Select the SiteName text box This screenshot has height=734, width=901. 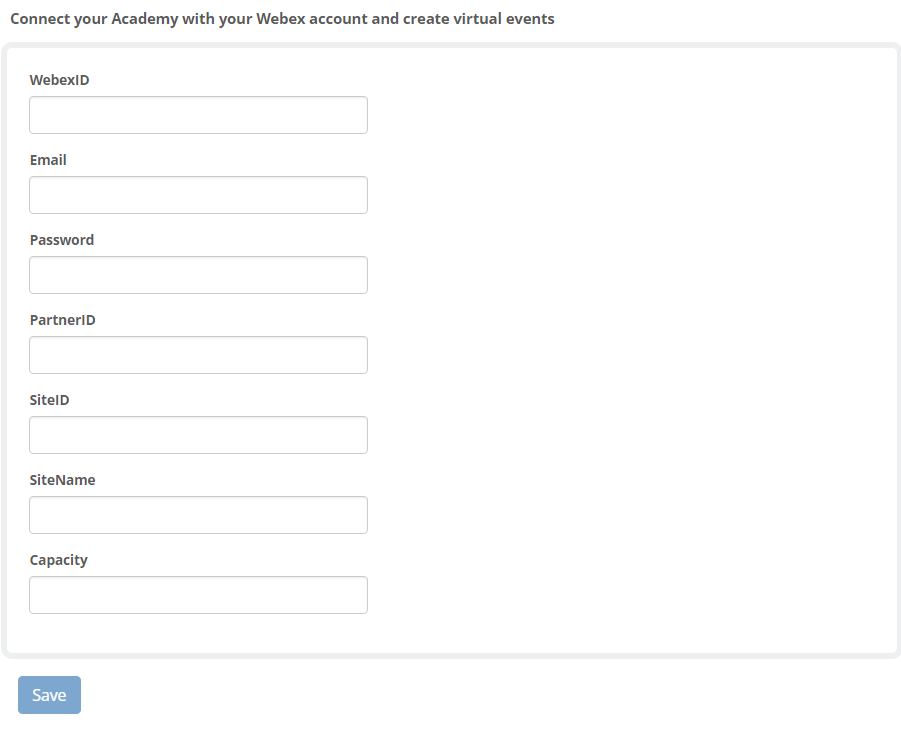[197, 514]
